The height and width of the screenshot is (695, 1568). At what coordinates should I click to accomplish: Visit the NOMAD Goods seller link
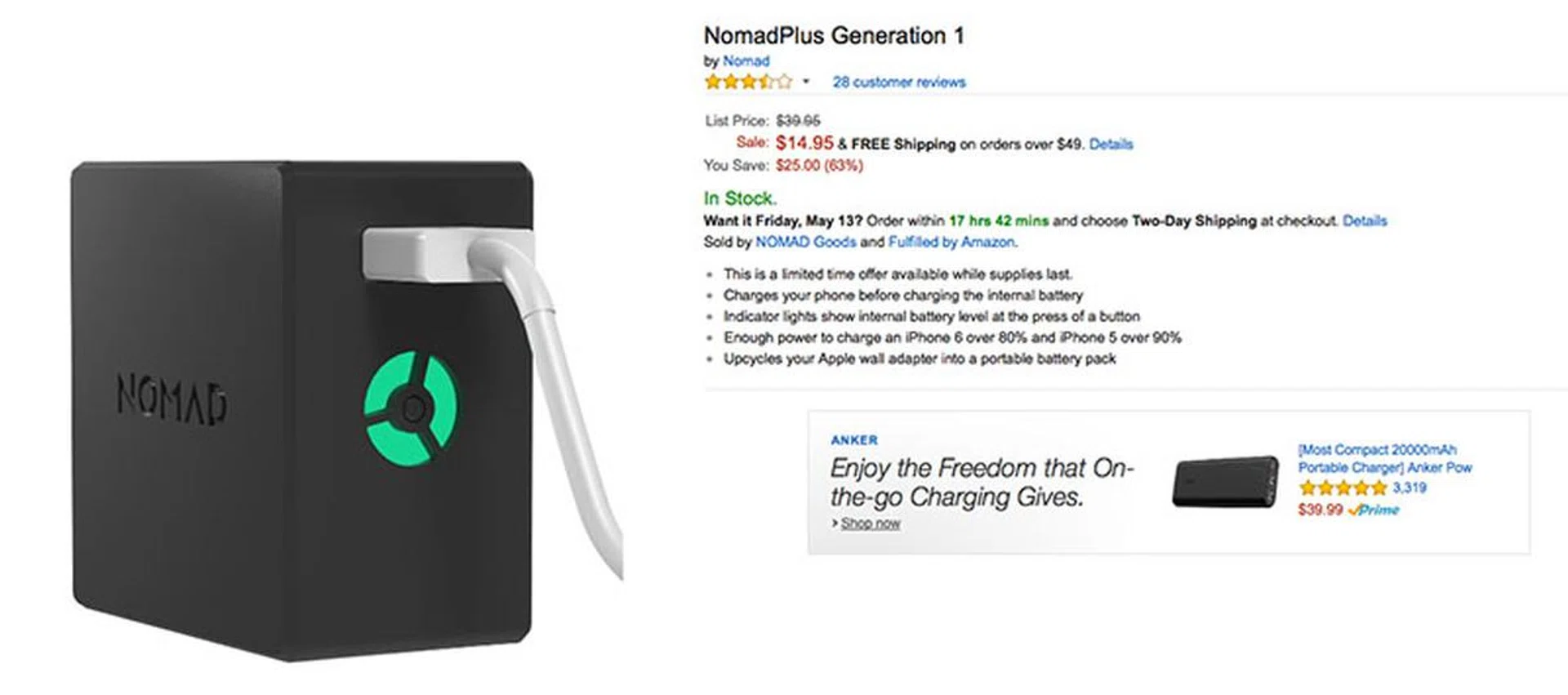point(805,242)
